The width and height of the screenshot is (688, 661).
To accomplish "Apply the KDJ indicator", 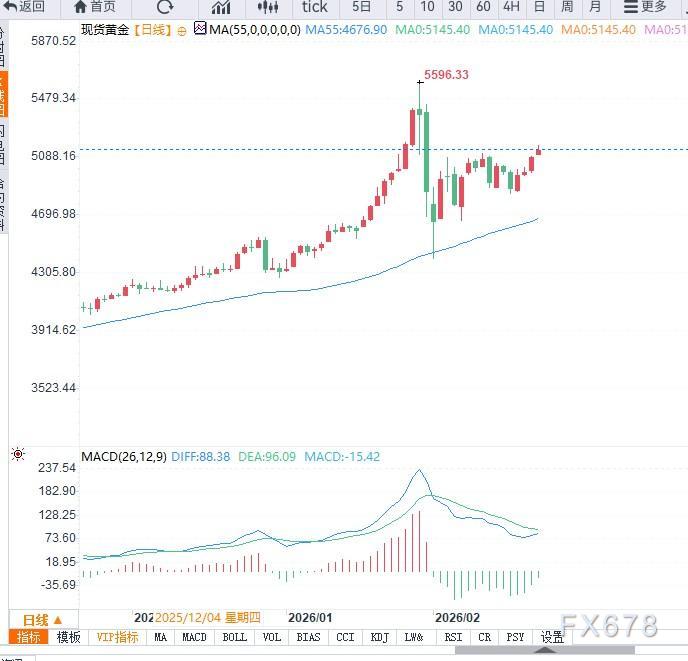I will 379,637.
